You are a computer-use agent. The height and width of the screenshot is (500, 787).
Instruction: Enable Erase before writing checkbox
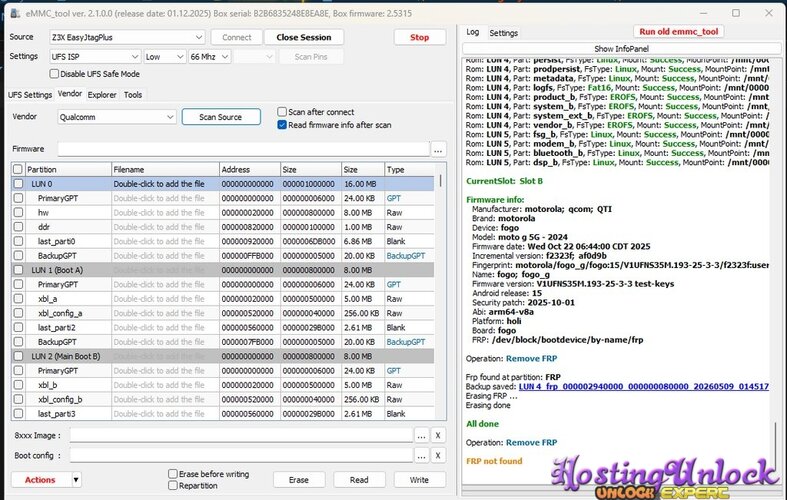[x=173, y=473]
